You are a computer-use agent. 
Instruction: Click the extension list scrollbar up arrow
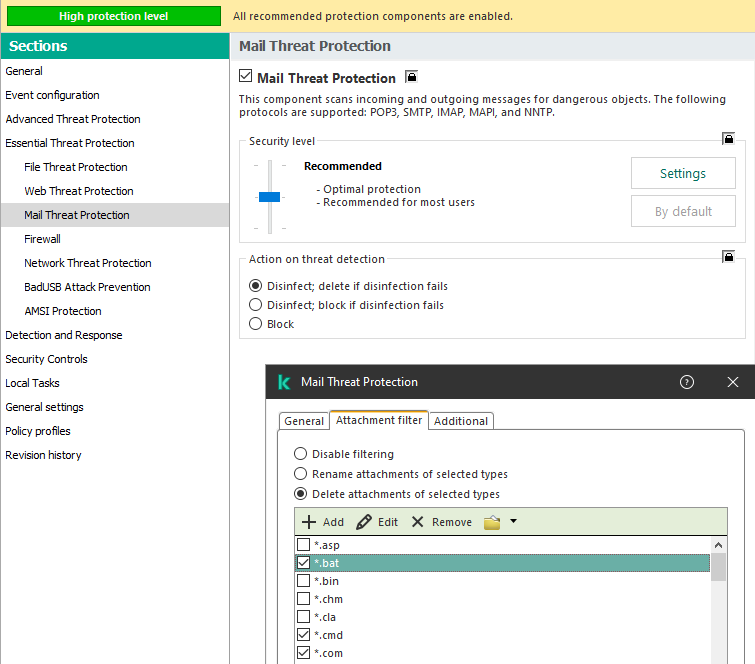718,545
